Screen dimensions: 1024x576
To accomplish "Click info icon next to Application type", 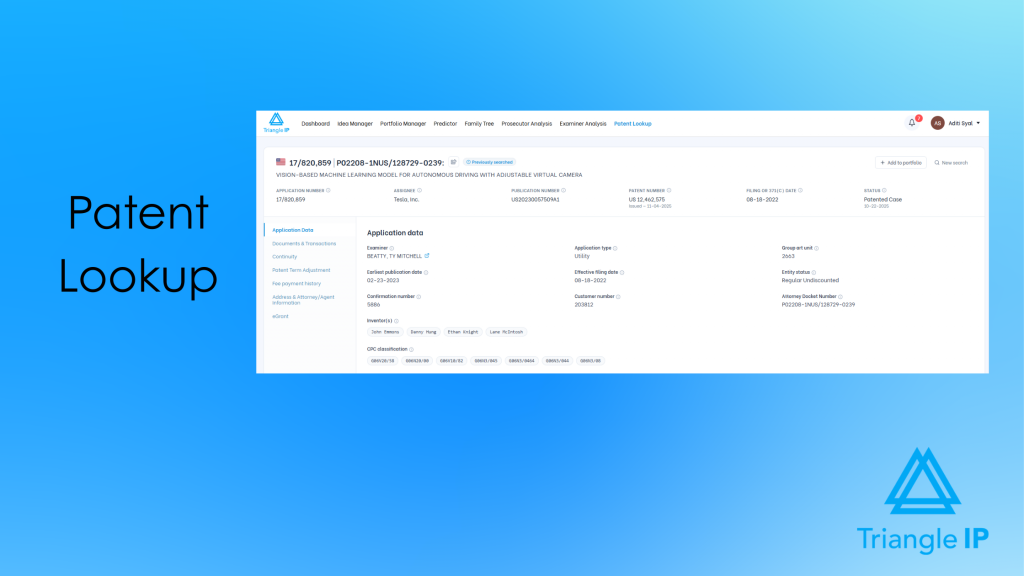I will click(x=615, y=248).
